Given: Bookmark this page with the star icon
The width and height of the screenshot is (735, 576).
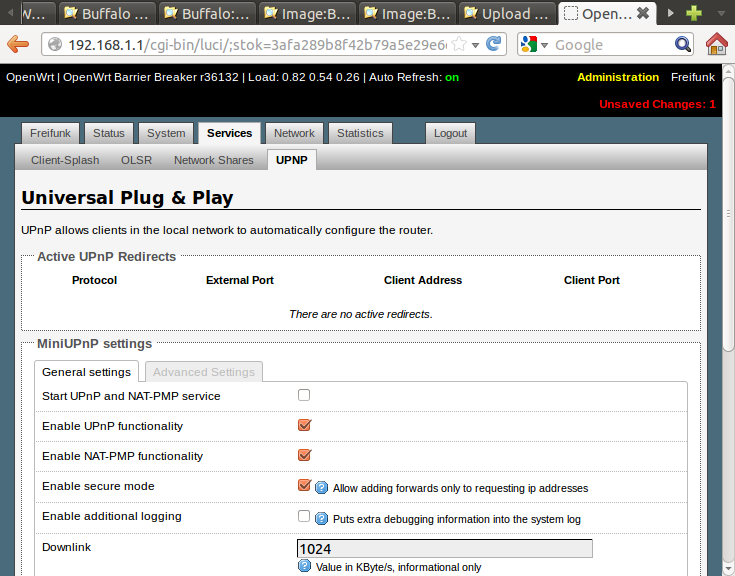Looking at the screenshot, I should point(459,44).
